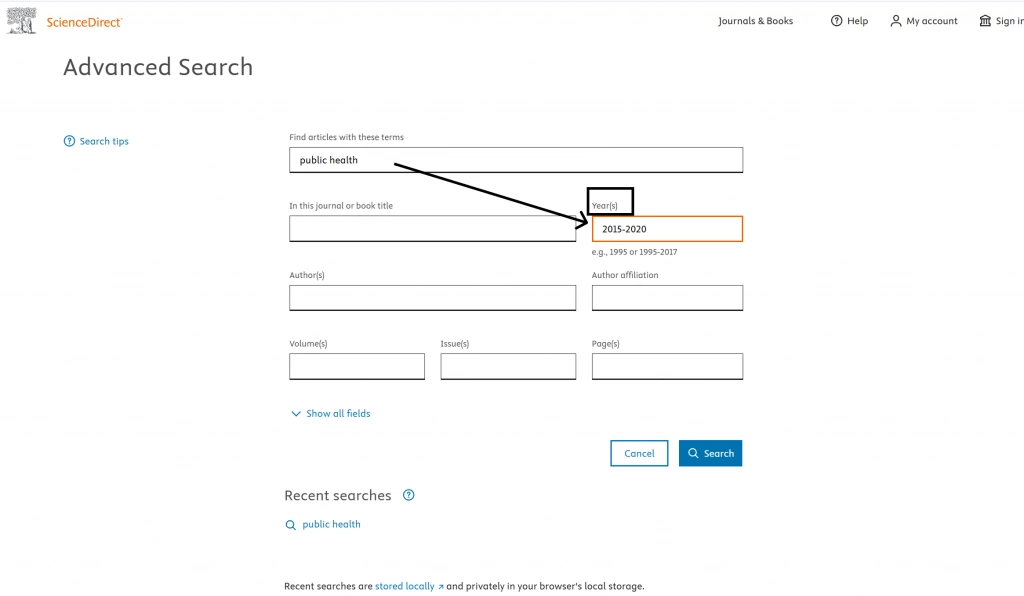1024x596 pixels.
Task: Open Journals & Books menu
Action: pos(756,21)
